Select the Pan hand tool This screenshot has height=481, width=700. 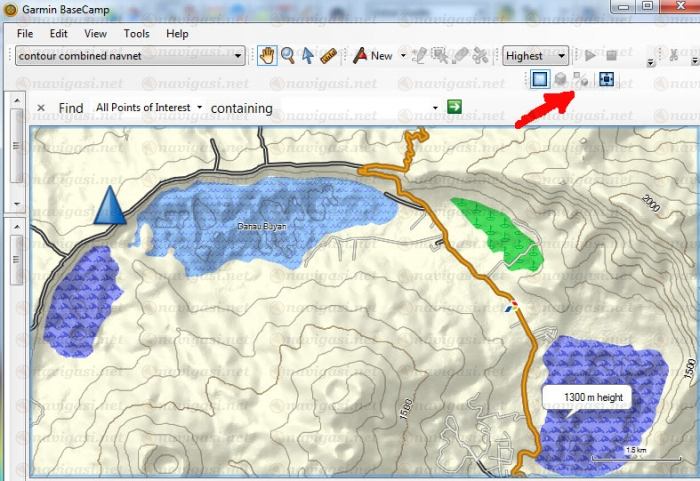coord(266,56)
